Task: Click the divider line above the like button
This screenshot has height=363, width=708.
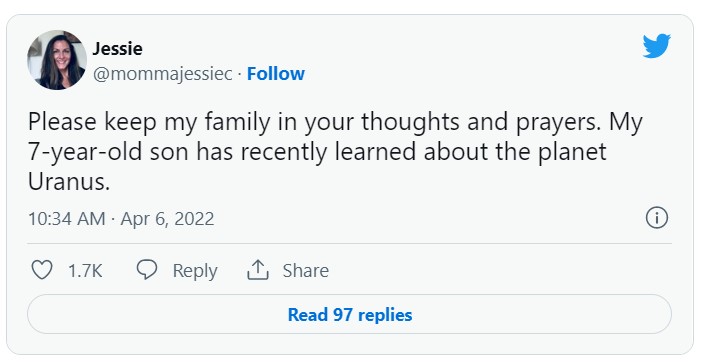Action: pyautogui.click(x=349, y=244)
